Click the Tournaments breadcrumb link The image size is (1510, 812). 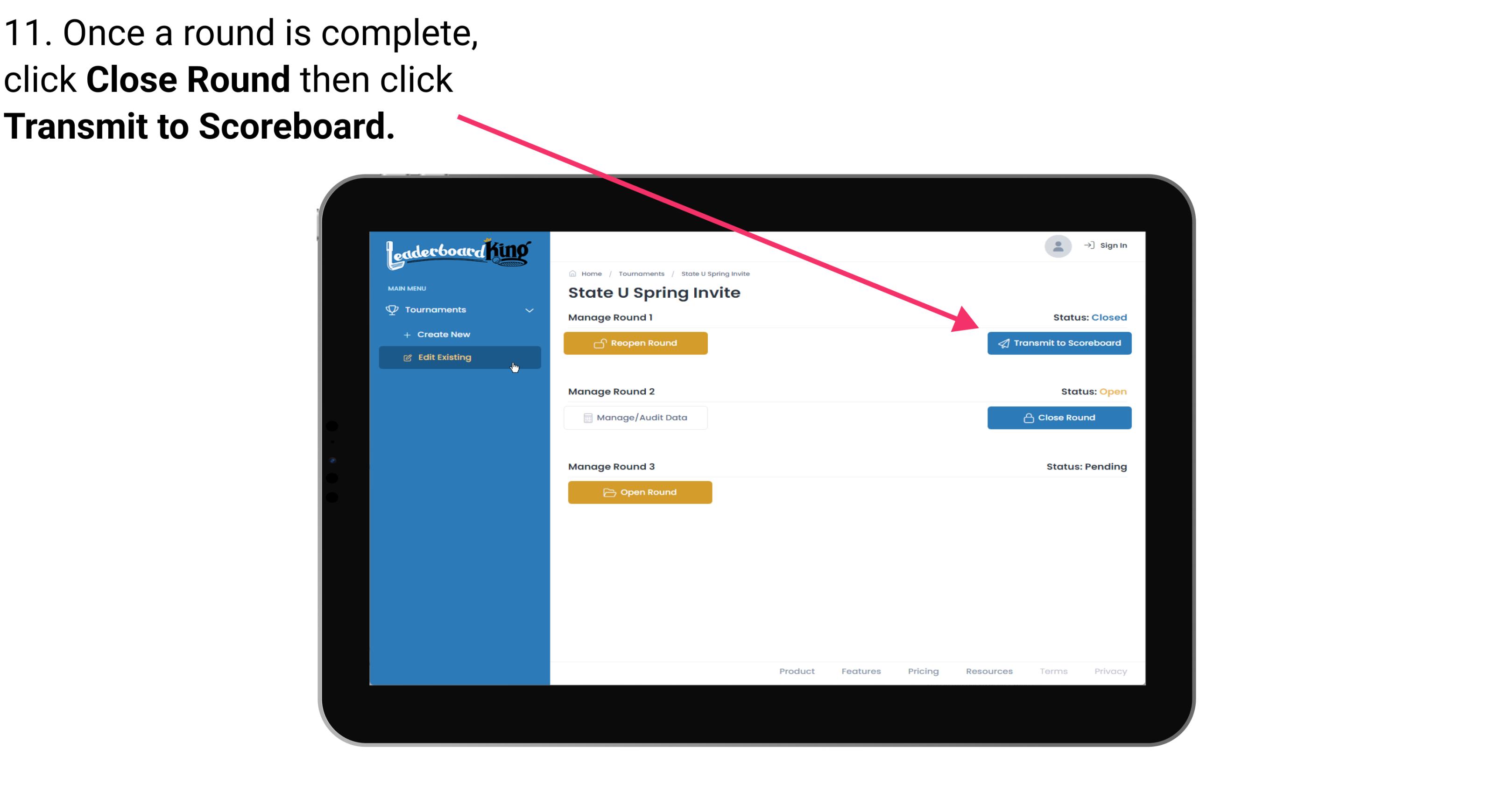coord(640,273)
